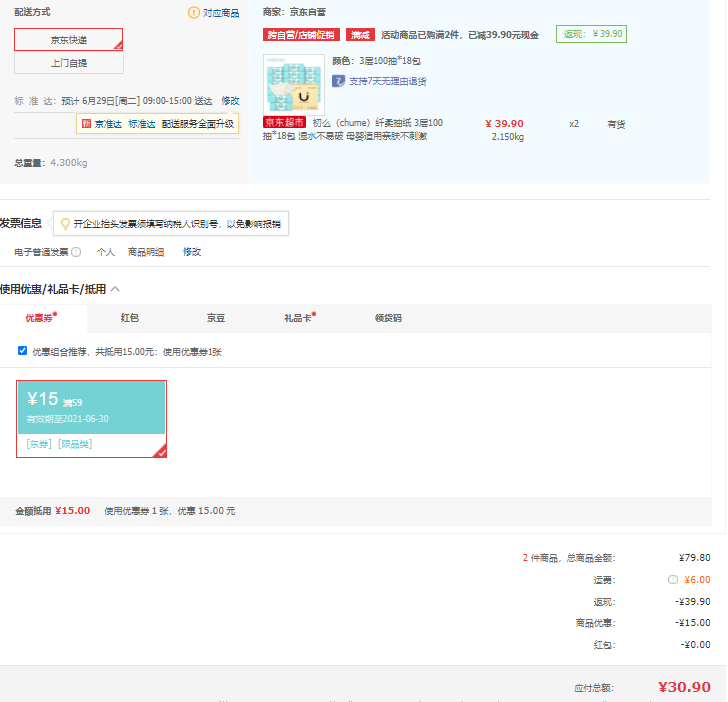Click the help icon beside 电子普通发票
Viewport: 728px width, 702px height.
click(x=76, y=252)
